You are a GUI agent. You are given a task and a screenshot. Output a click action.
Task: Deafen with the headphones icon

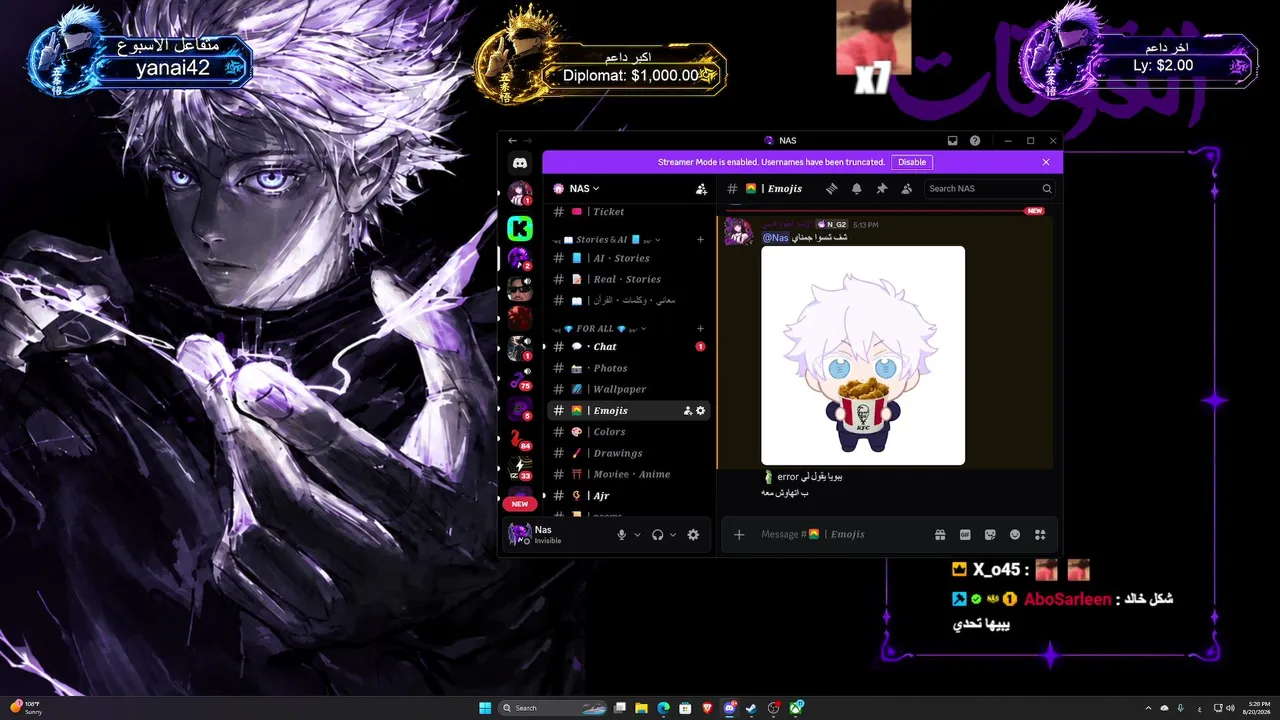pos(657,535)
